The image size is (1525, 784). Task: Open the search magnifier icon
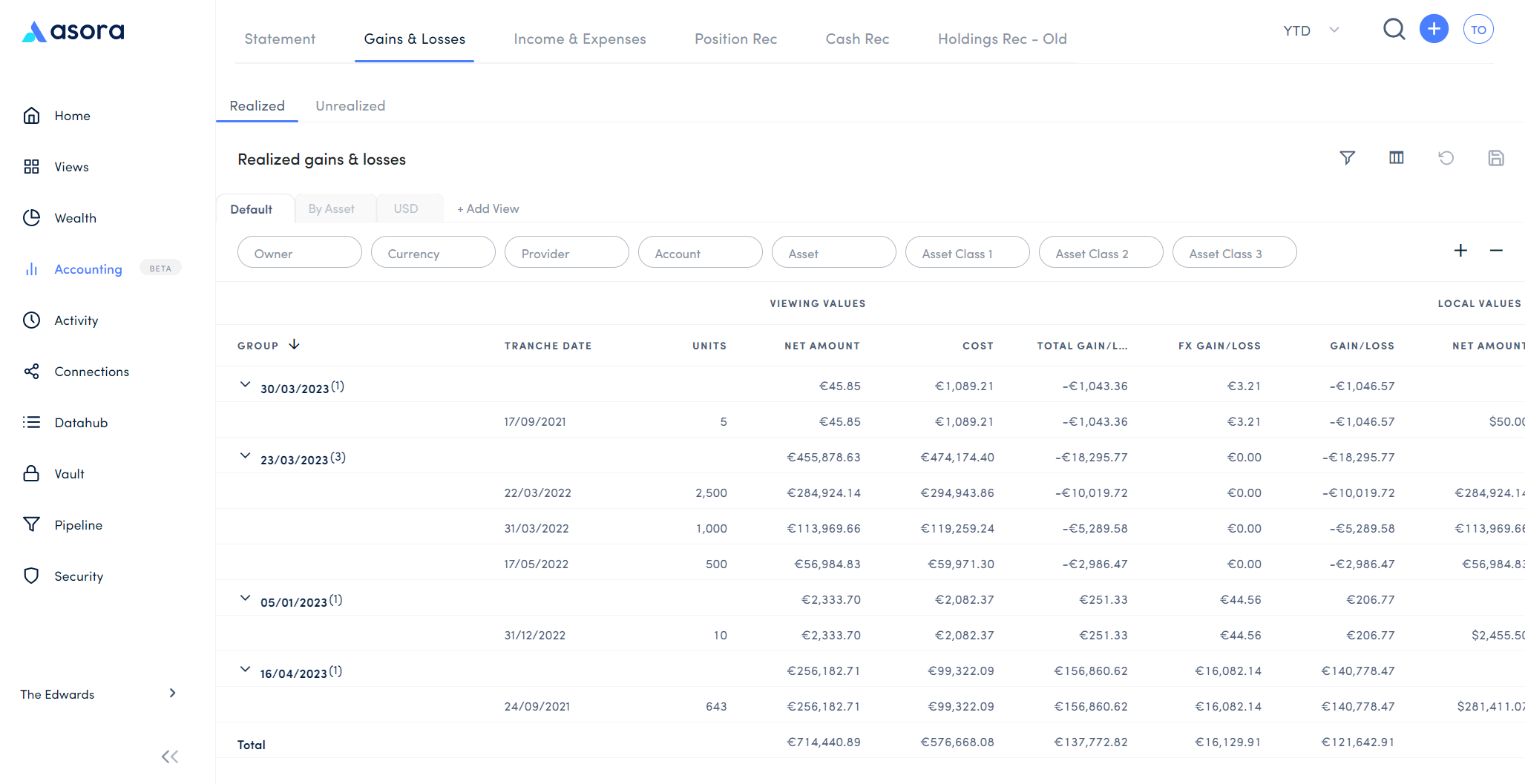(1394, 30)
